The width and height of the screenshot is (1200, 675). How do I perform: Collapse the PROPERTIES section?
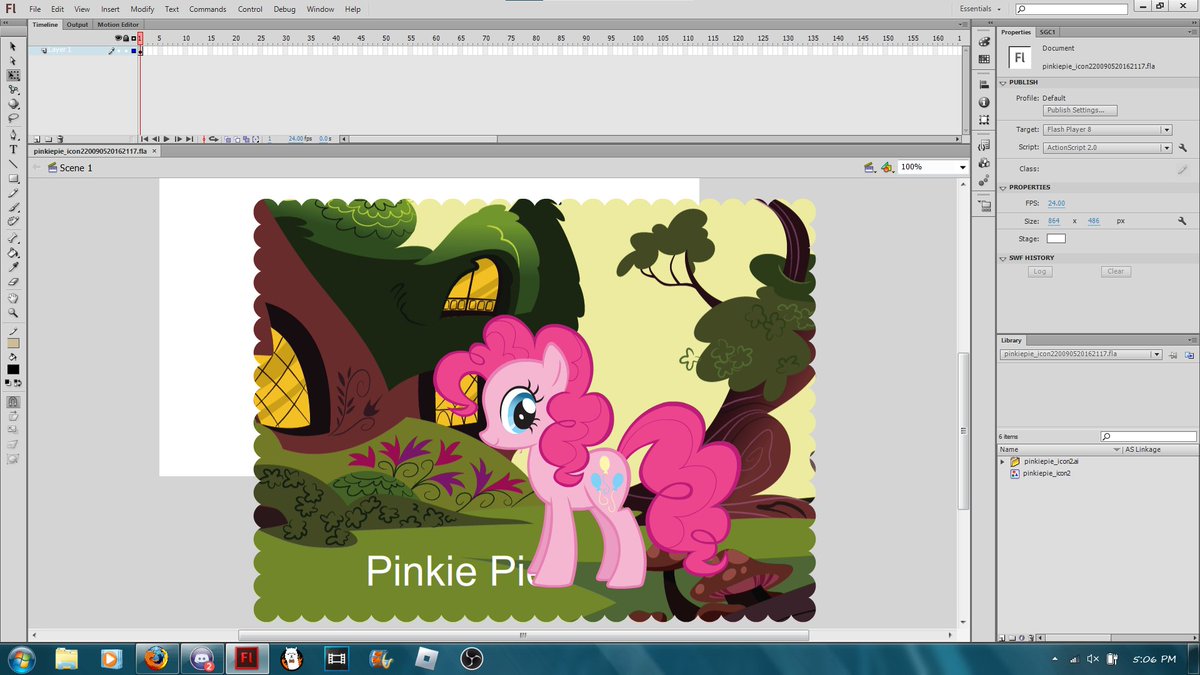(x=1002, y=187)
